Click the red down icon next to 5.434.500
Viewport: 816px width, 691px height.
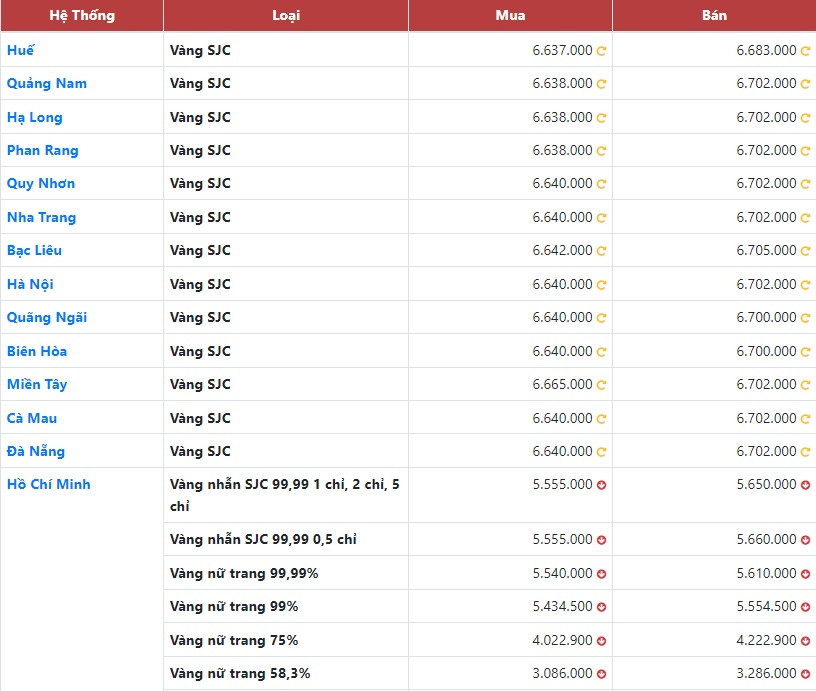point(601,607)
